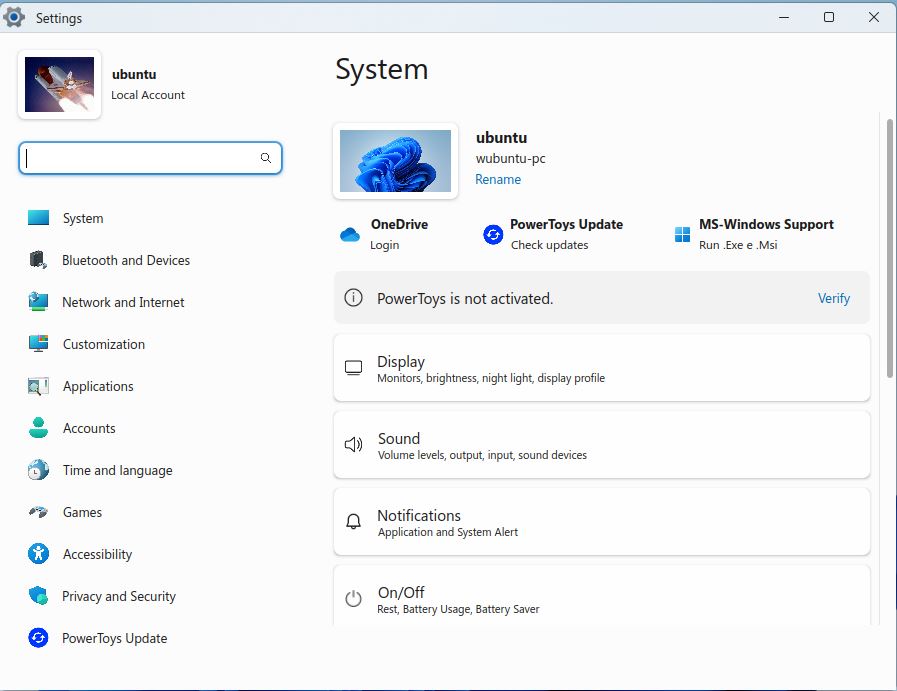
Task: Click the vertical scrollbar on the right
Action: (x=889, y=250)
